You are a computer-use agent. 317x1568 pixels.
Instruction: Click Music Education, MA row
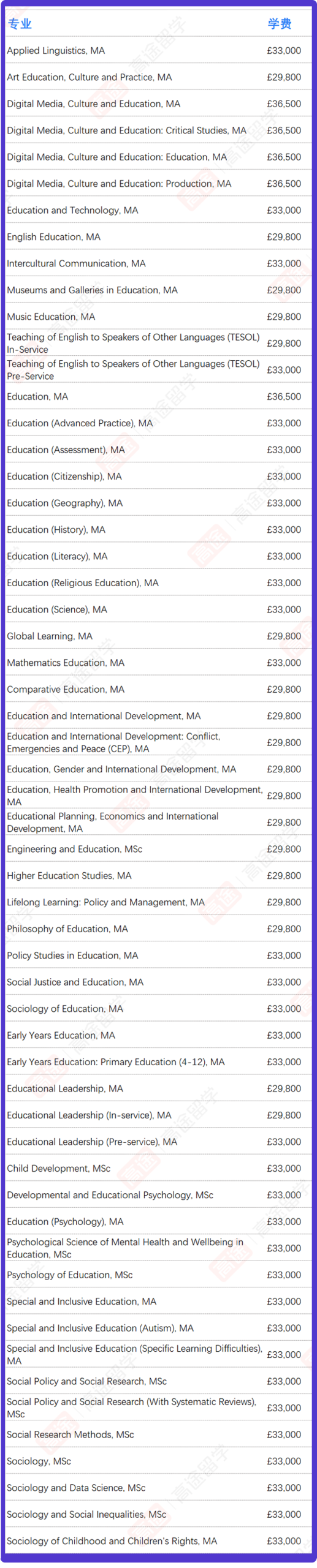159,317
